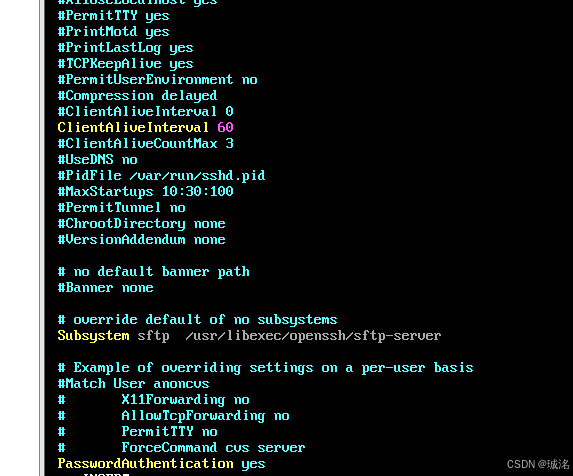The width and height of the screenshot is (573, 476).
Task: Click the X11Forwarding no line
Action: pyautogui.click(x=185, y=400)
